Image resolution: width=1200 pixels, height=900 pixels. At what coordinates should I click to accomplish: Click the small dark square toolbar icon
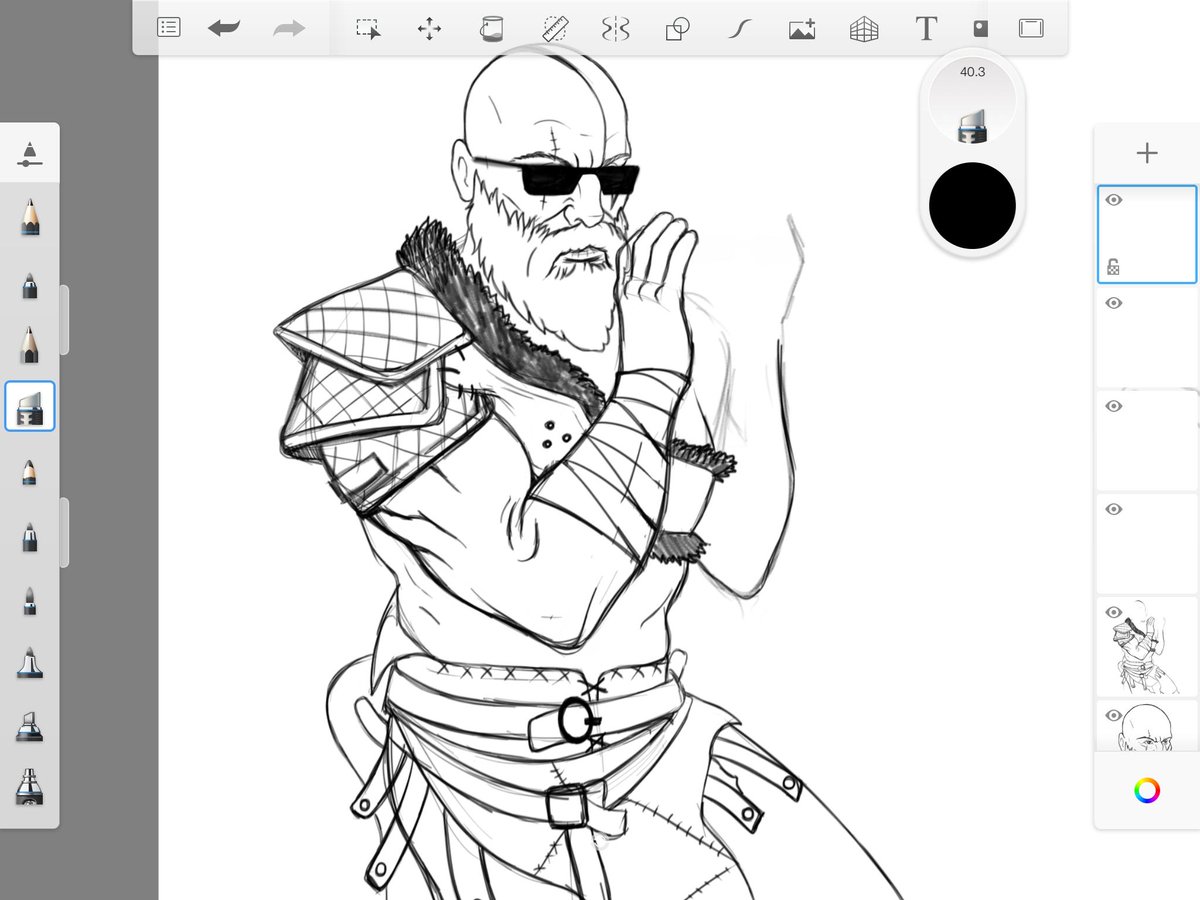pos(980,28)
